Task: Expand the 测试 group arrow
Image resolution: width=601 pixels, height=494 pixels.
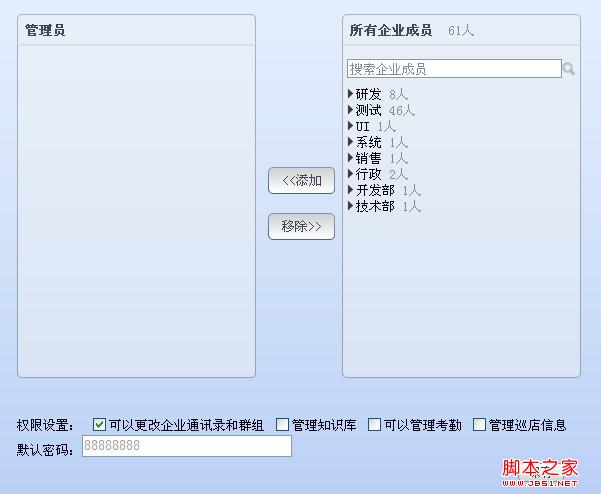Action: 351,110
